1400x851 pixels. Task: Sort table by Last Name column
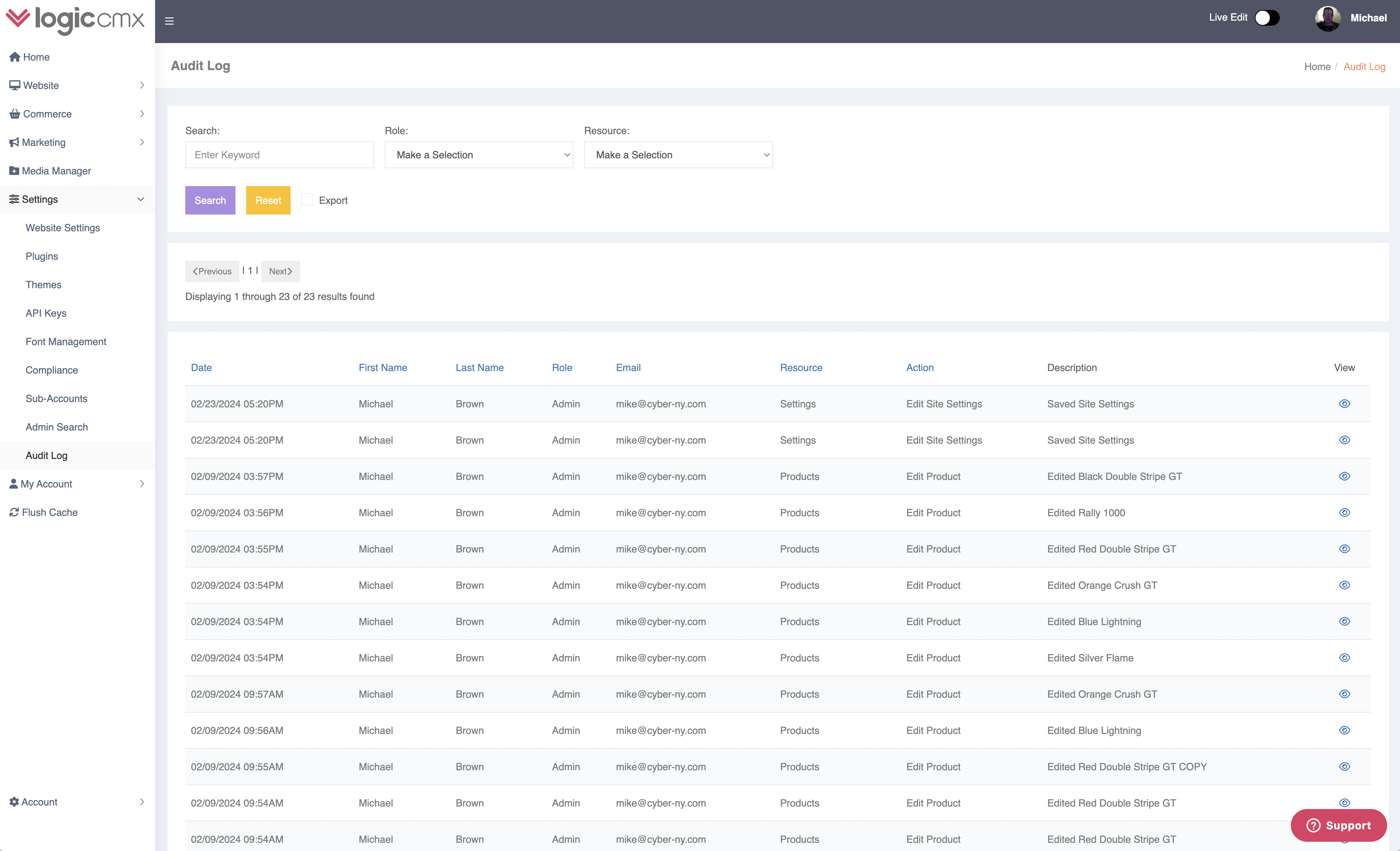(x=479, y=368)
